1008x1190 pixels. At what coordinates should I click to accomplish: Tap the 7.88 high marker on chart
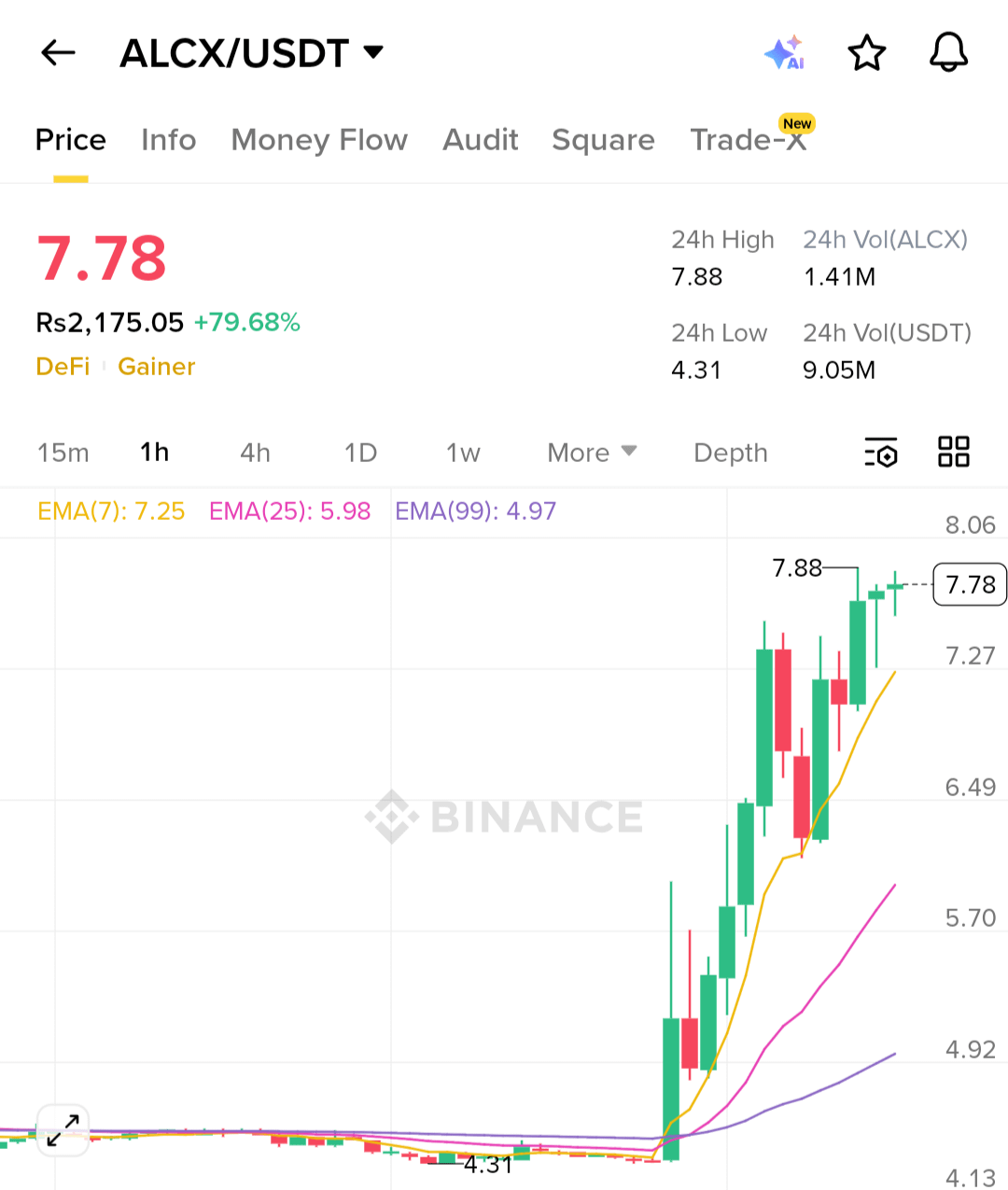tap(797, 567)
